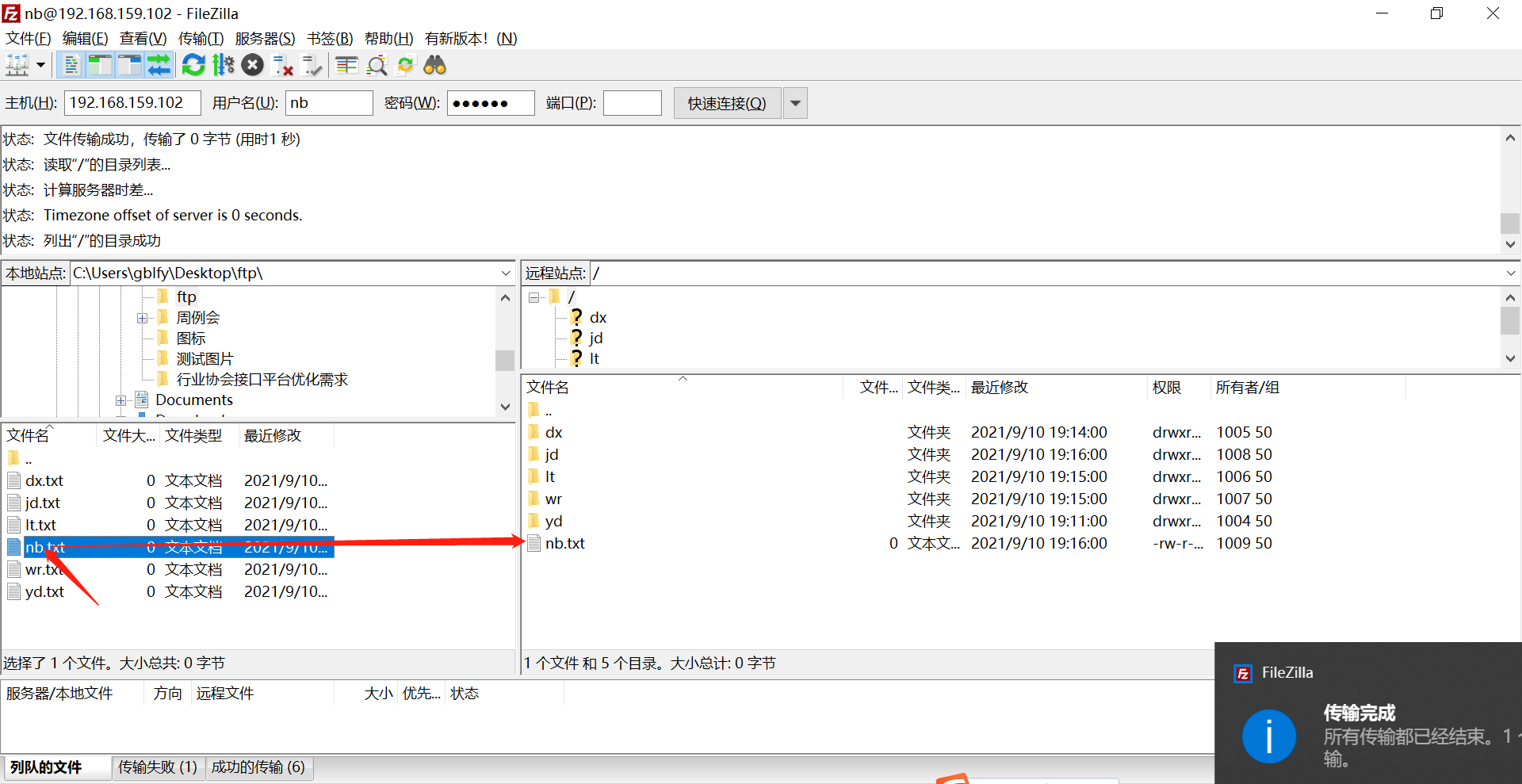The image size is (1522, 784).
Task: Click the process queue toolbar icon
Action: (224, 65)
